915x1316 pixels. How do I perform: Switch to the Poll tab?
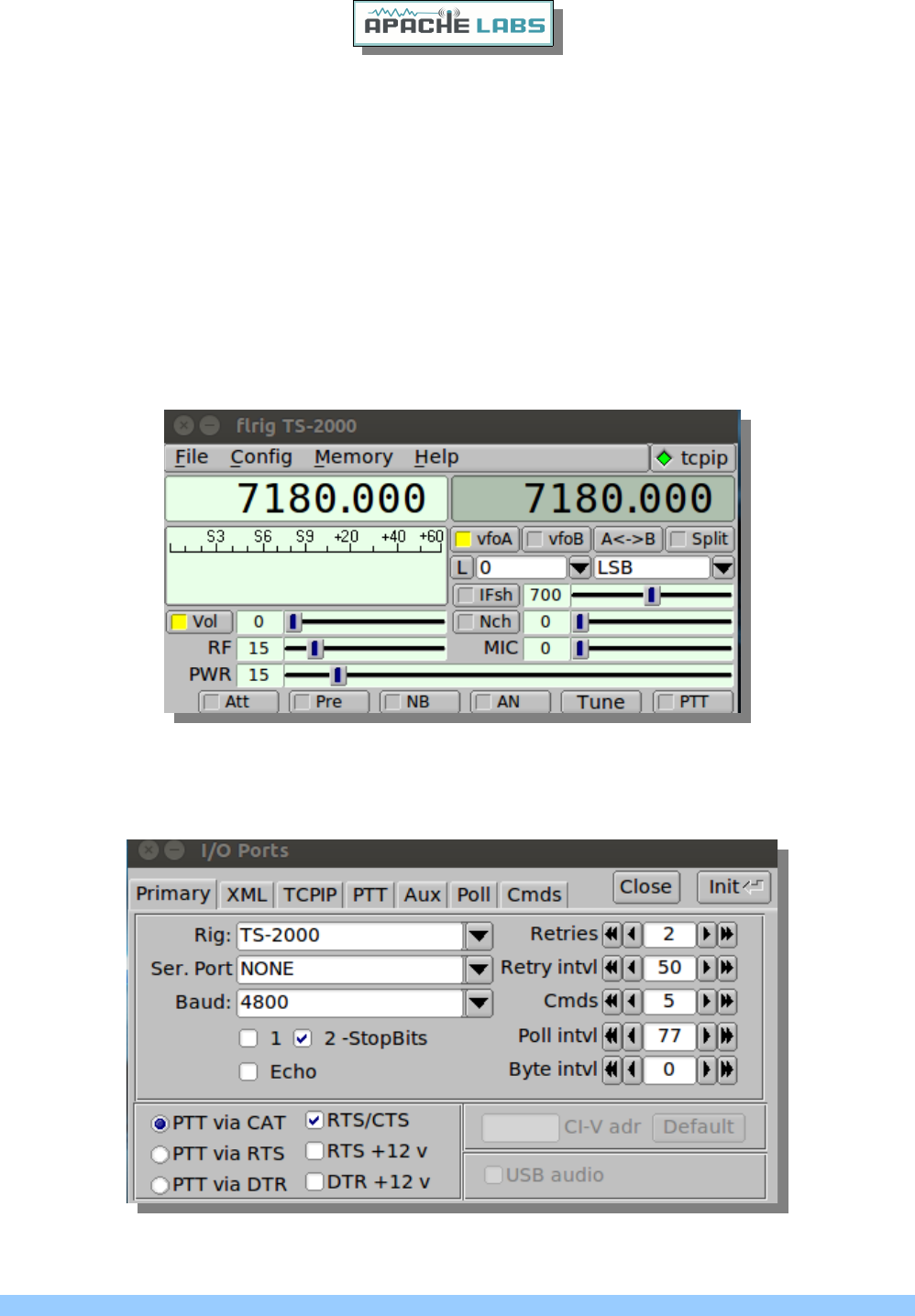point(474,895)
